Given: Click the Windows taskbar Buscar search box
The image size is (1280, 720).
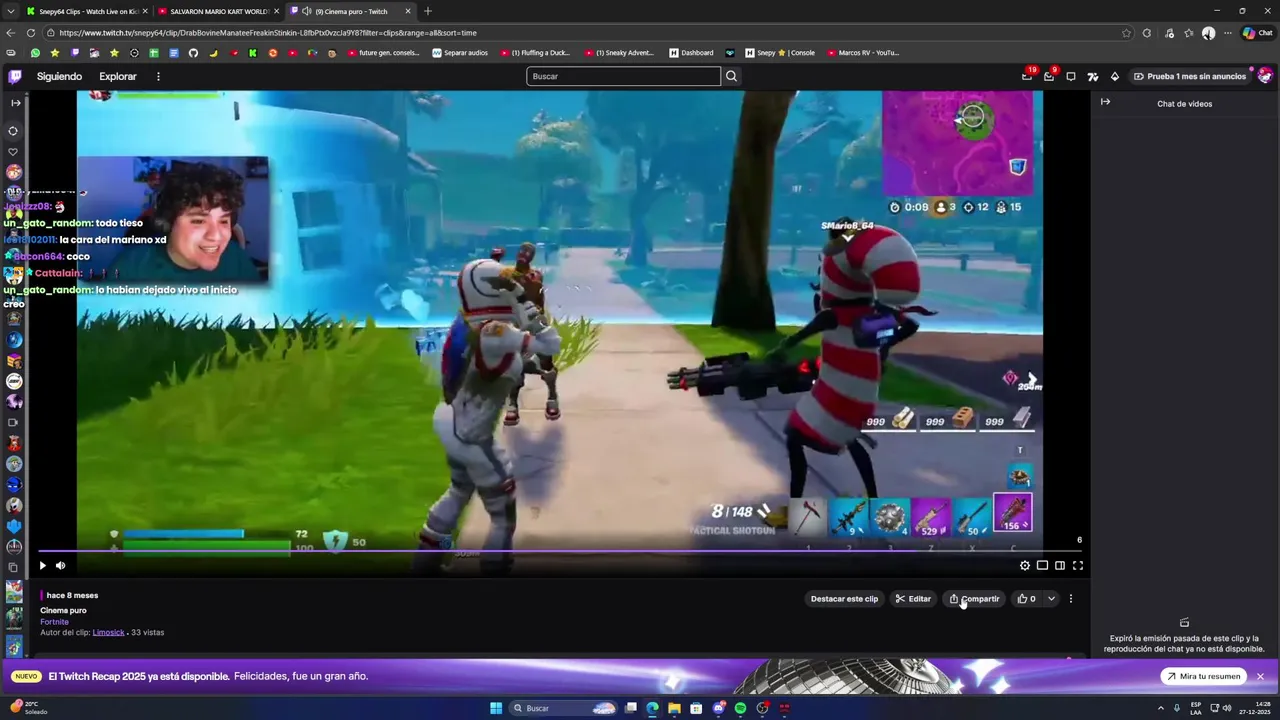Looking at the screenshot, I should [563, 708].
